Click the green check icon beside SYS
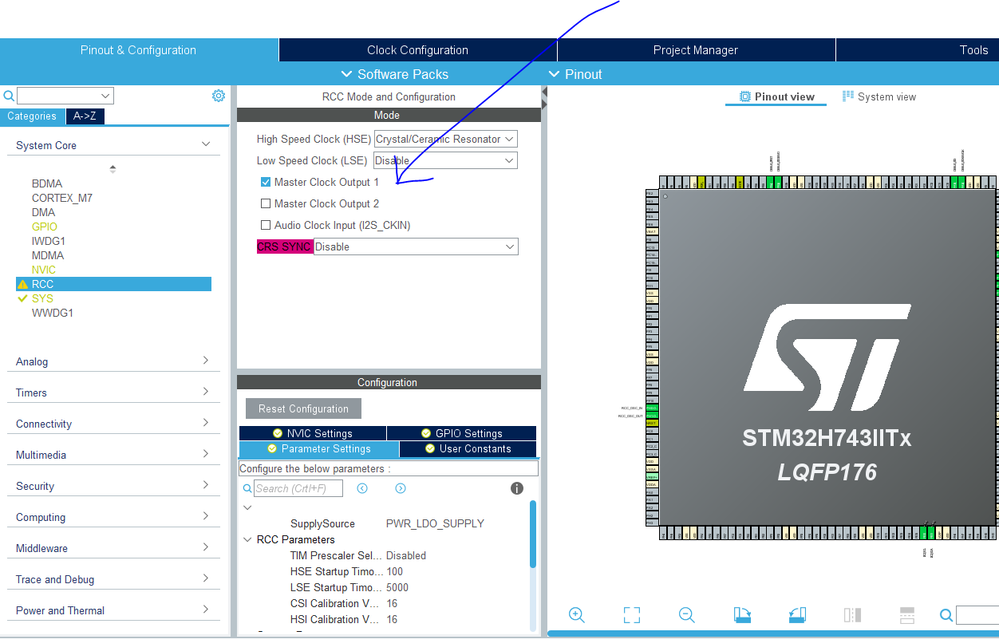 coord(23,298)
